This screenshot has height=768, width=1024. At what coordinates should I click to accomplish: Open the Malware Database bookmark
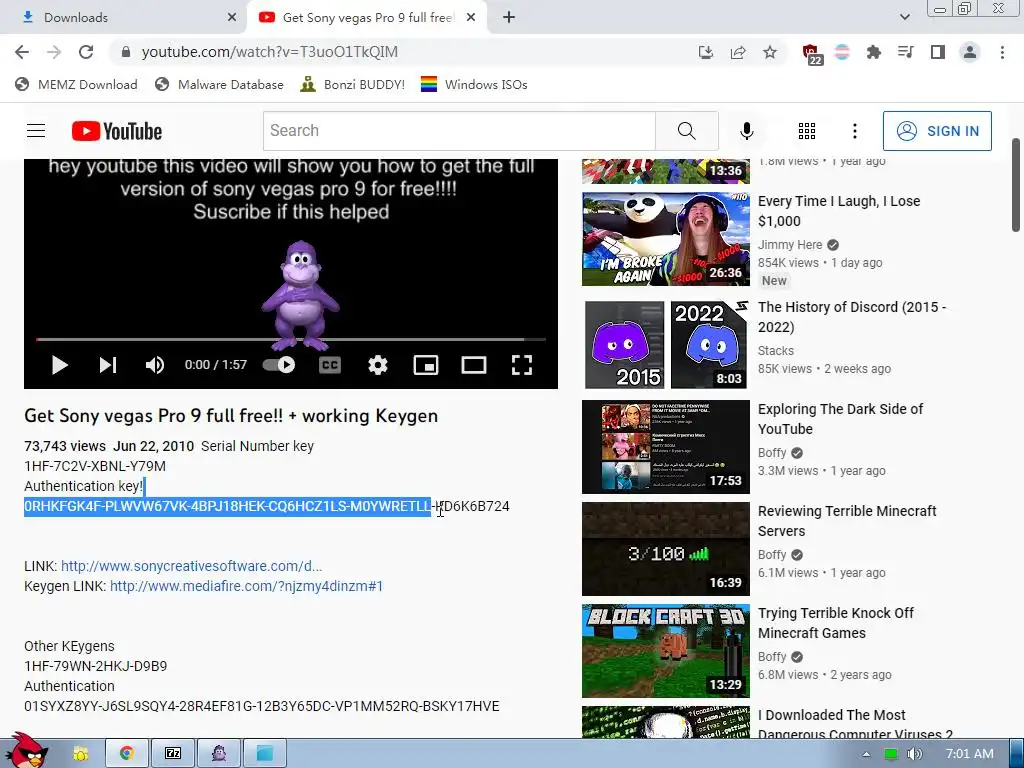219,84
